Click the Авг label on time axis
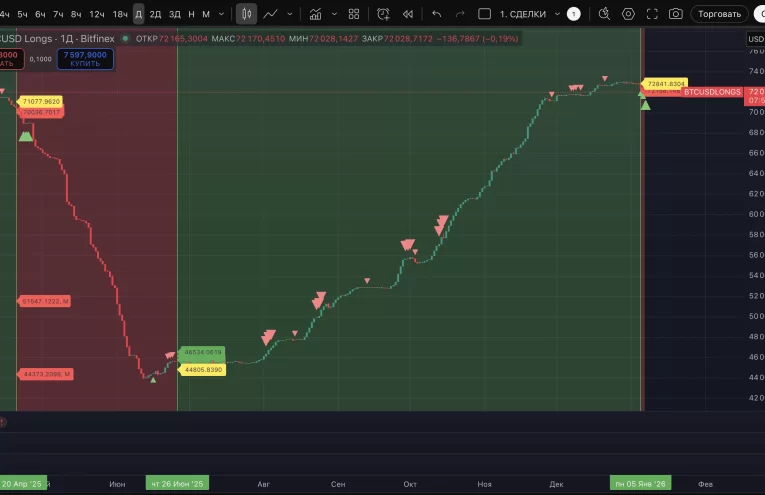765x495 pixels. tap(263, 484)
